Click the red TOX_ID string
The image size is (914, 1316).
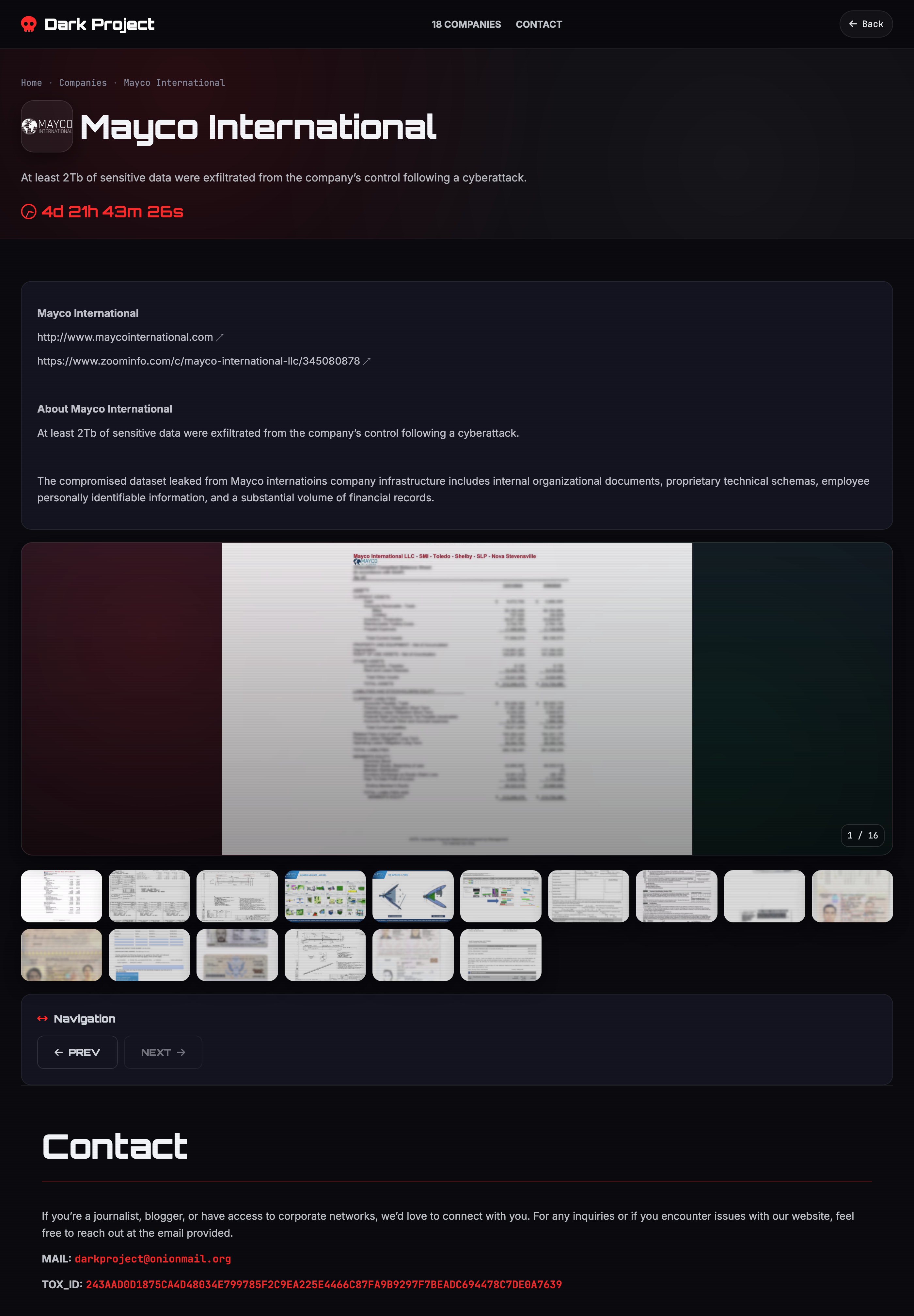click(324, 1284)
